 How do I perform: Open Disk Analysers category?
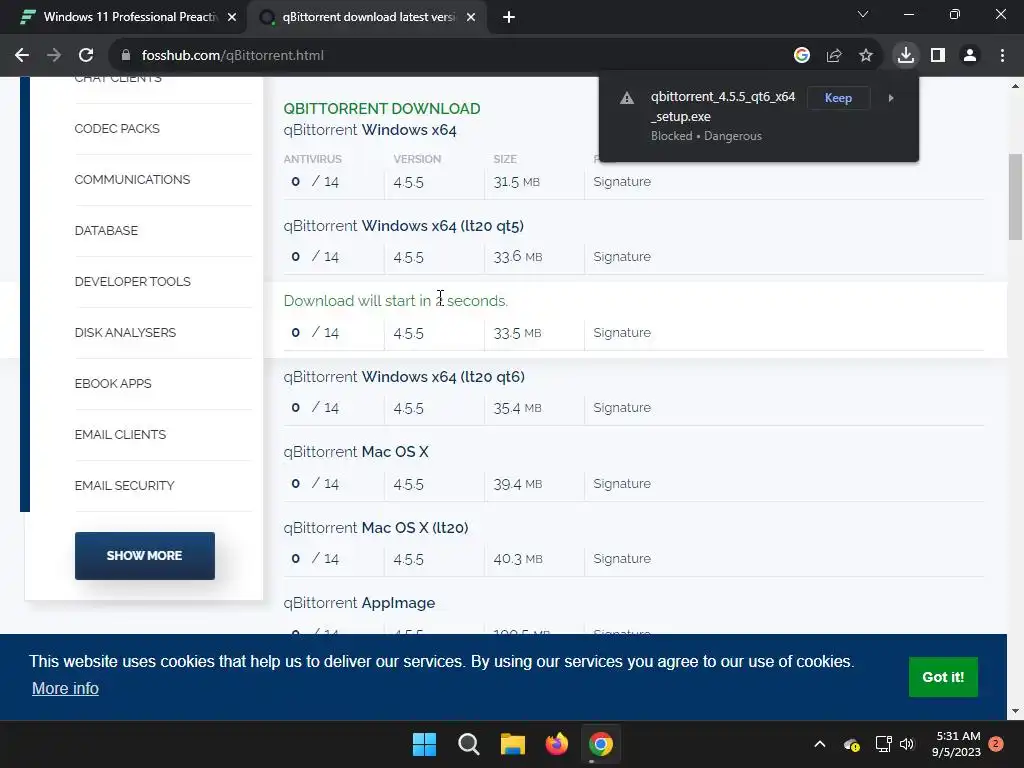(125, 332)
